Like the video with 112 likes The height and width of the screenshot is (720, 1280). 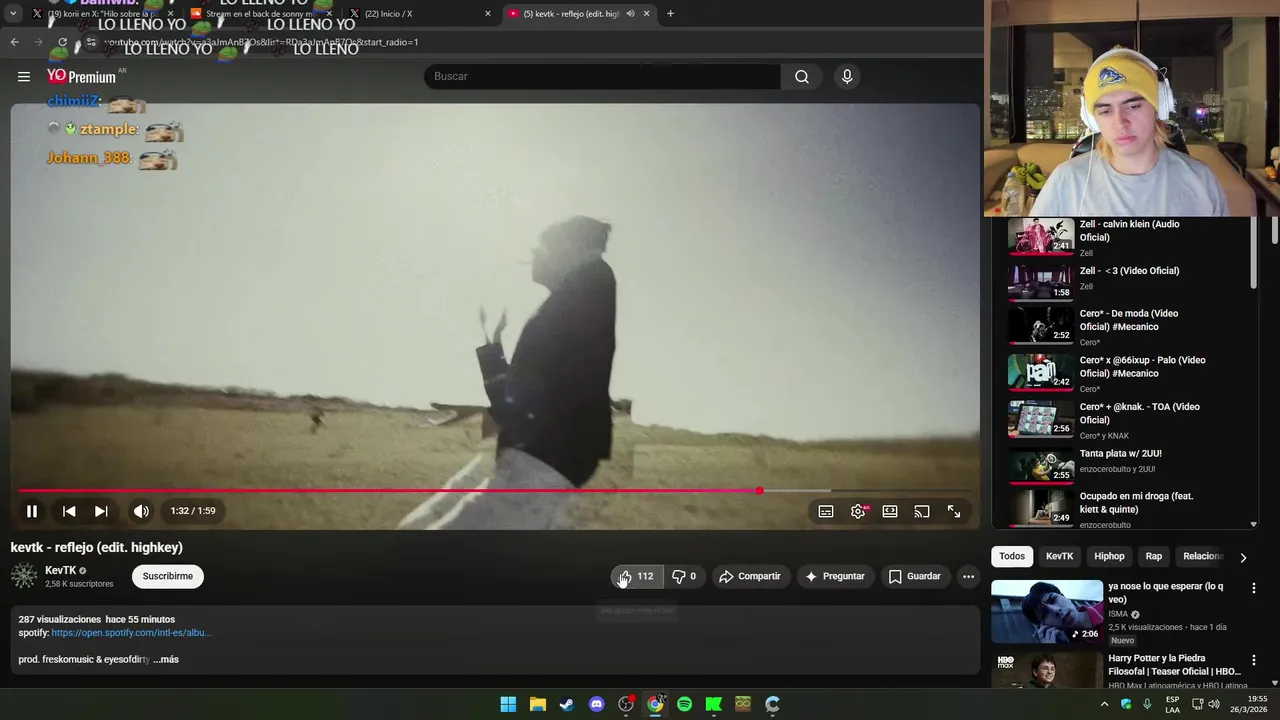tap(636, 576)
